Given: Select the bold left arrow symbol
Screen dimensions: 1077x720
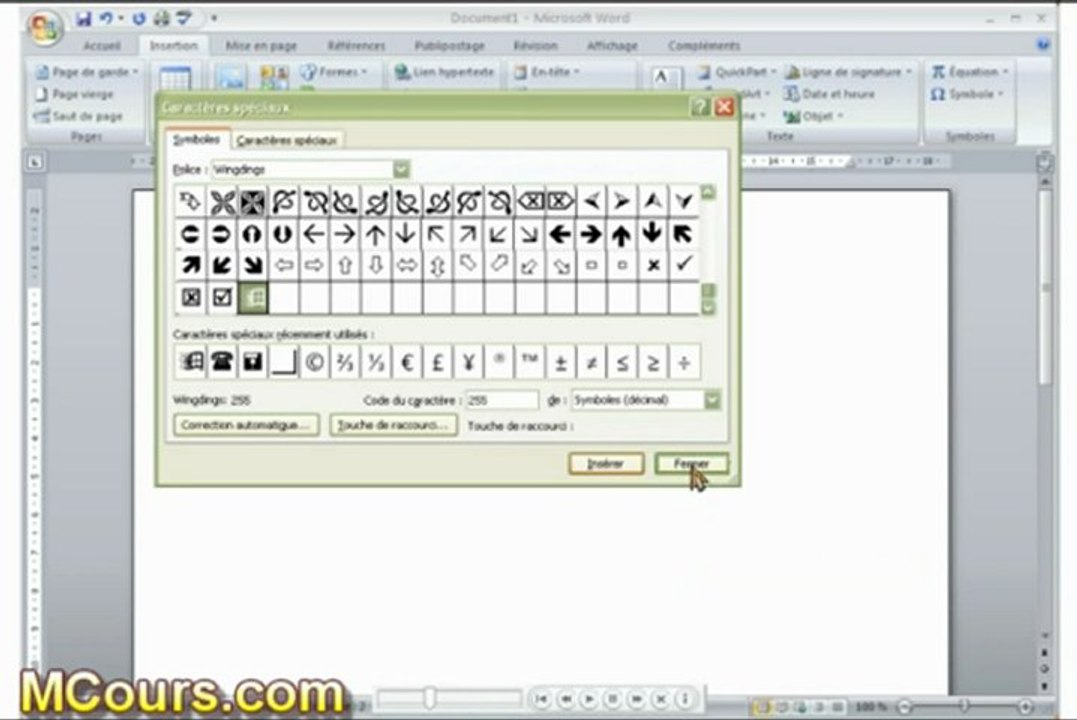Looking at the screenshot, I should [x=560, y=234].
